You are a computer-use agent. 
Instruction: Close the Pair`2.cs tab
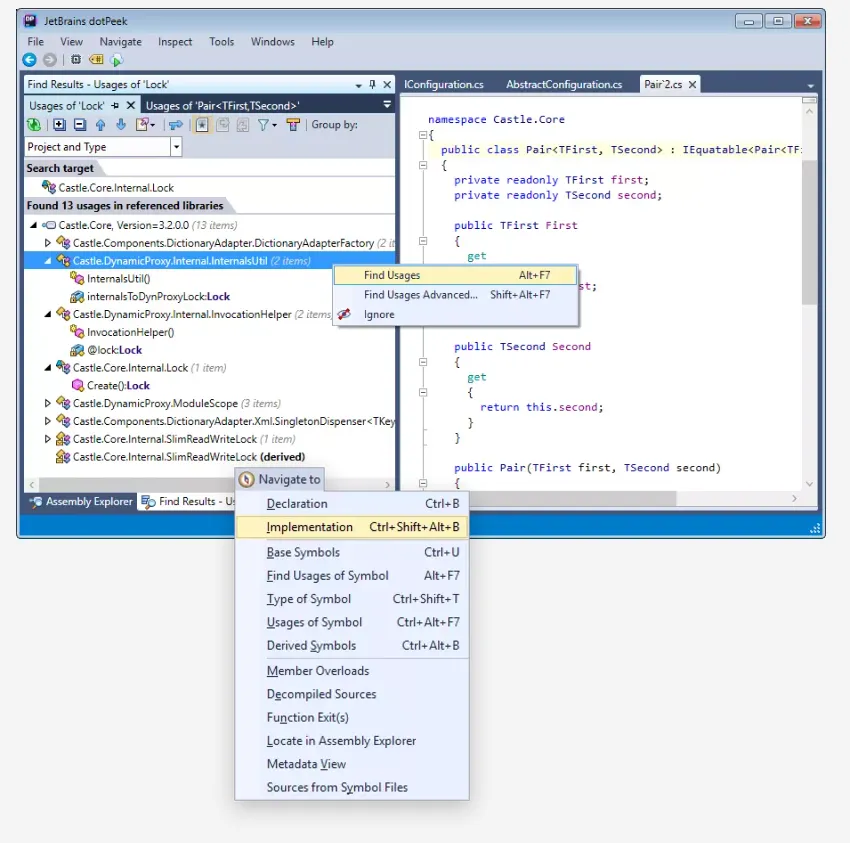coord(692,85)
